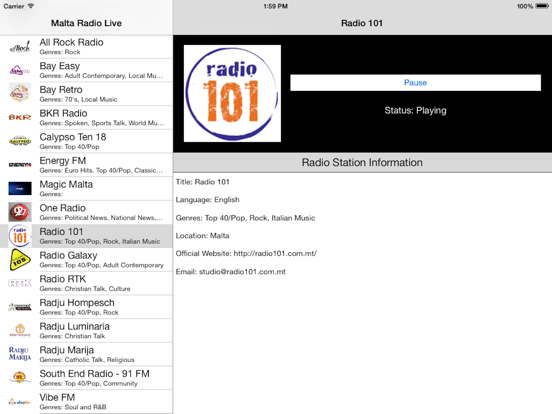Viewport: 552px width, 414px height.
Task: Tap the battery icon in status bar
Action: (x=542, y=6)
